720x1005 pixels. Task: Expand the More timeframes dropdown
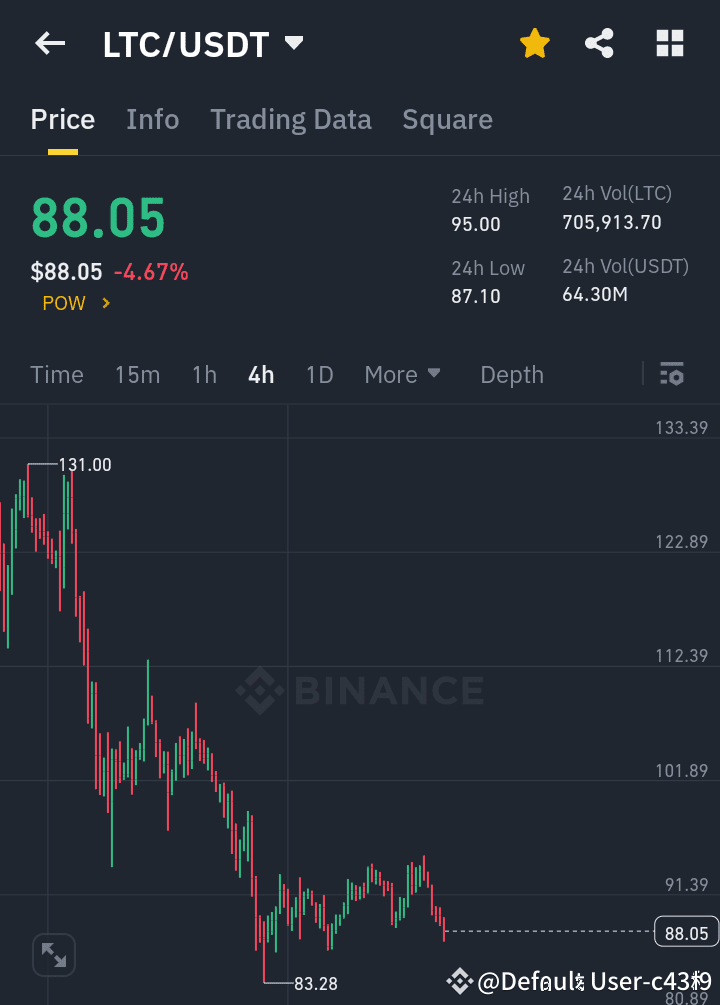pyautogui.click(x=402, y=374)
